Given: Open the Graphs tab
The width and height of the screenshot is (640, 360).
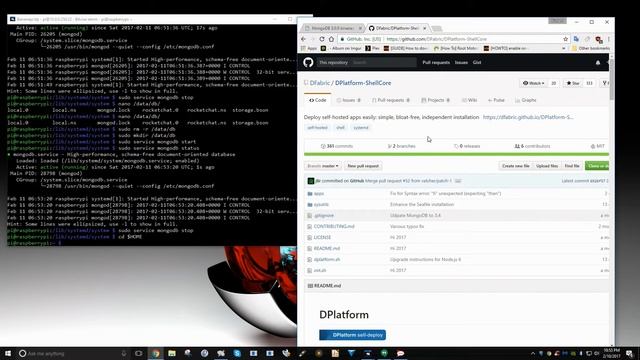Looking at the screenshot, I should [525, 100].
